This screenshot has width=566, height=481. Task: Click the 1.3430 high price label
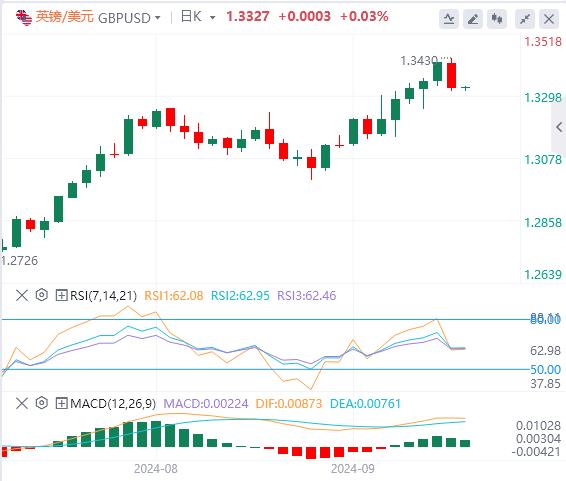click(x=419, y=61)
